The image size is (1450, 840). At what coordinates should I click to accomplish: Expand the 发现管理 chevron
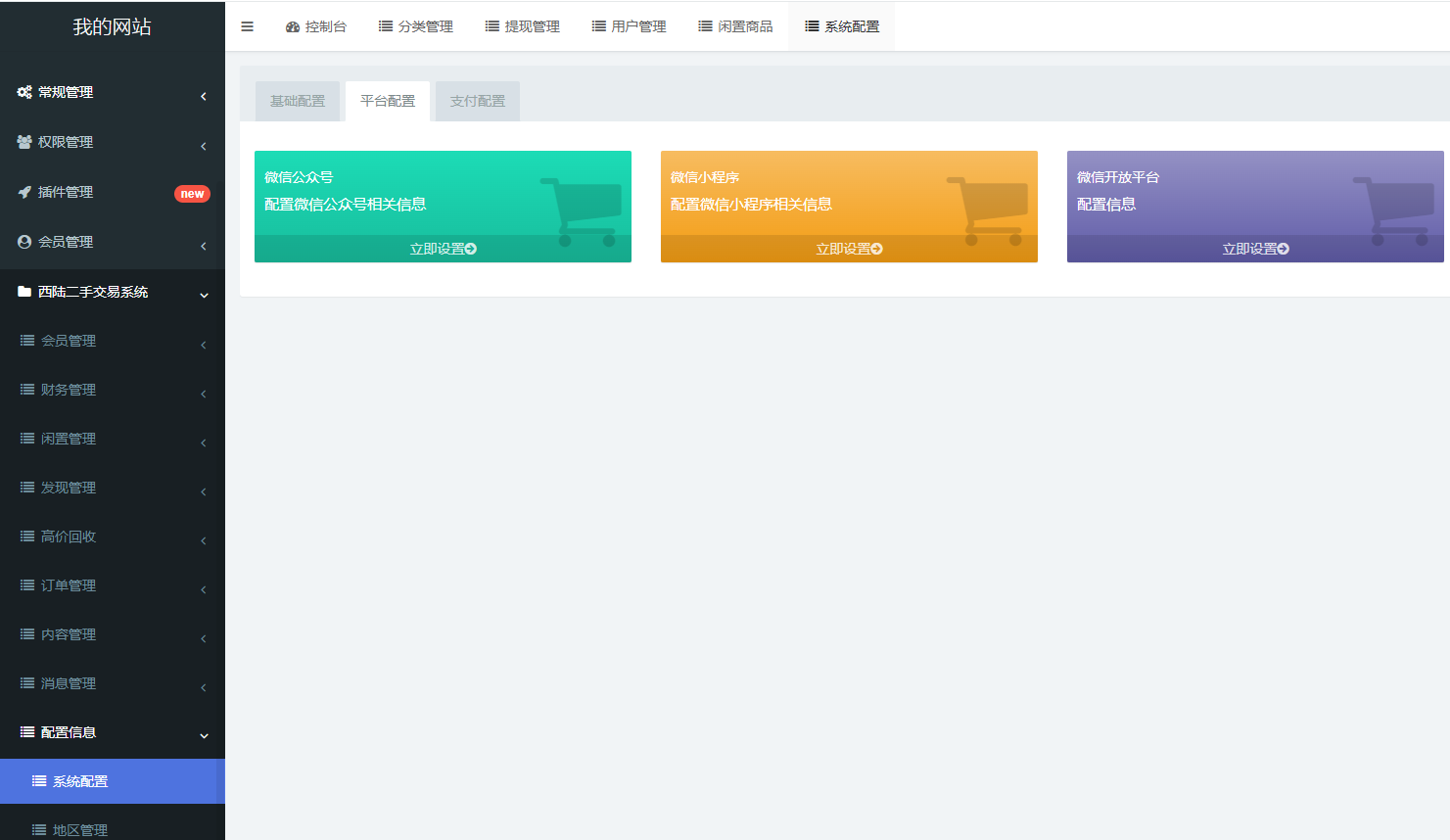[x=204, y=491]
